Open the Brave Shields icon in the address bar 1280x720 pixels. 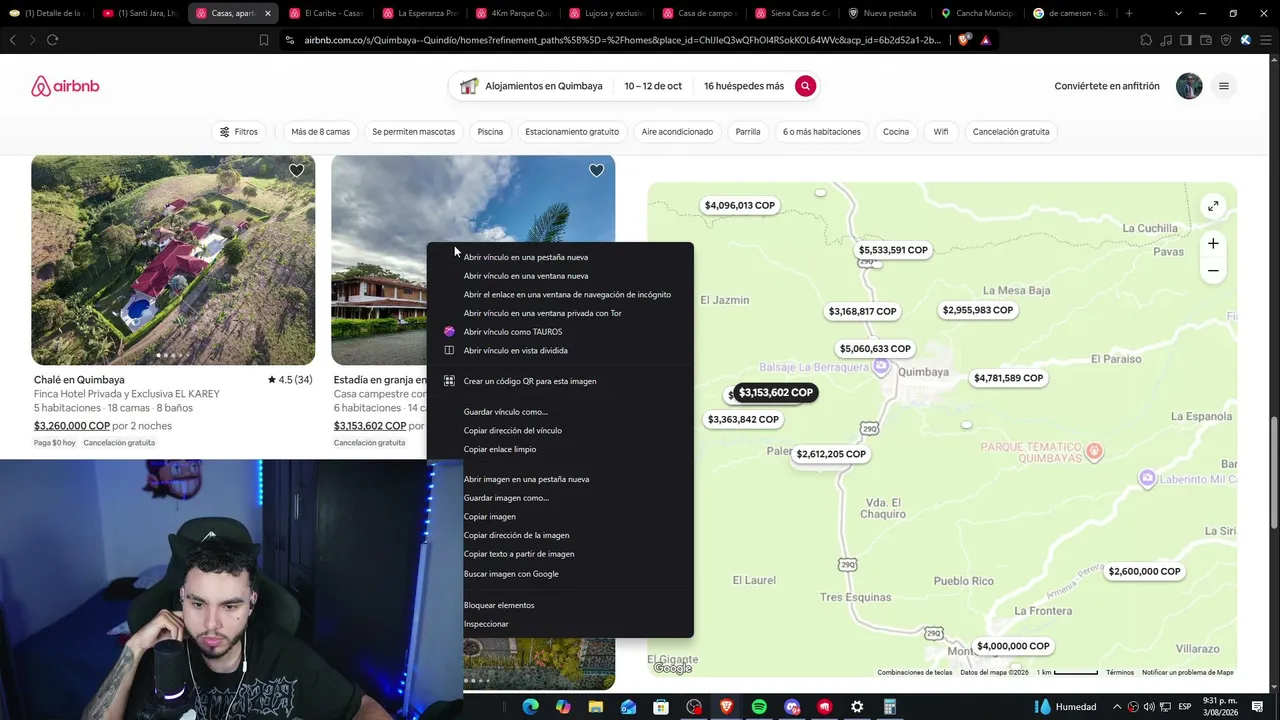[x=964, y=40]
